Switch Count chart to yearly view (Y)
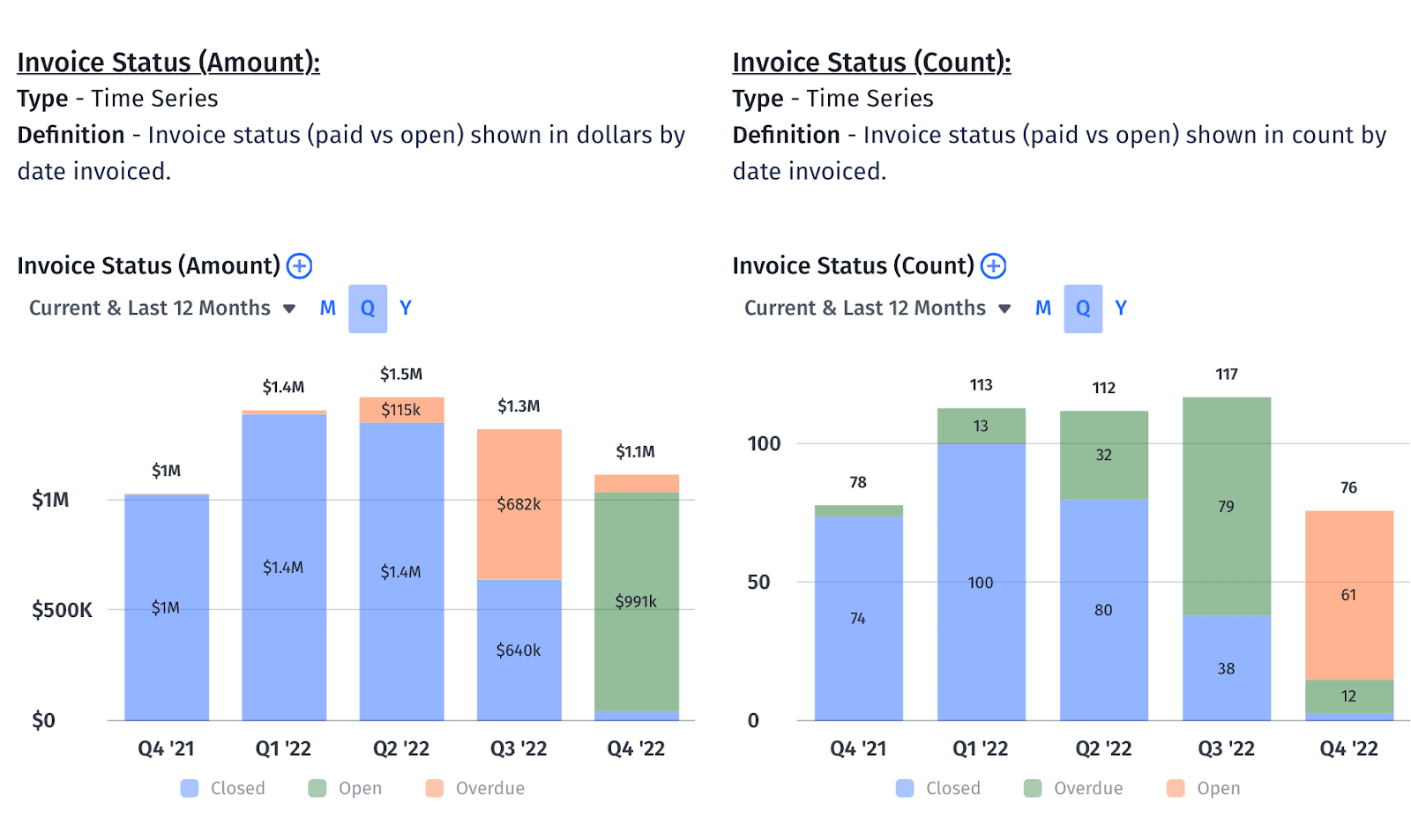The height and width of the screenshot is (840, 1411). pos(1121,308)
